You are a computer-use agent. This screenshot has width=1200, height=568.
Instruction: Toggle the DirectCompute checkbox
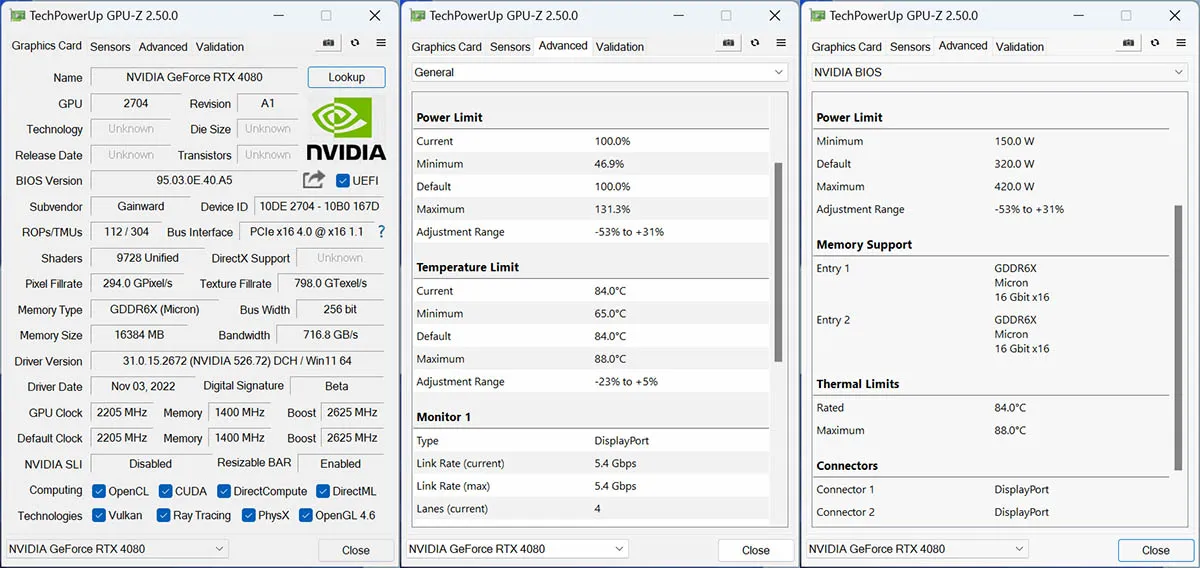point(223,491)
